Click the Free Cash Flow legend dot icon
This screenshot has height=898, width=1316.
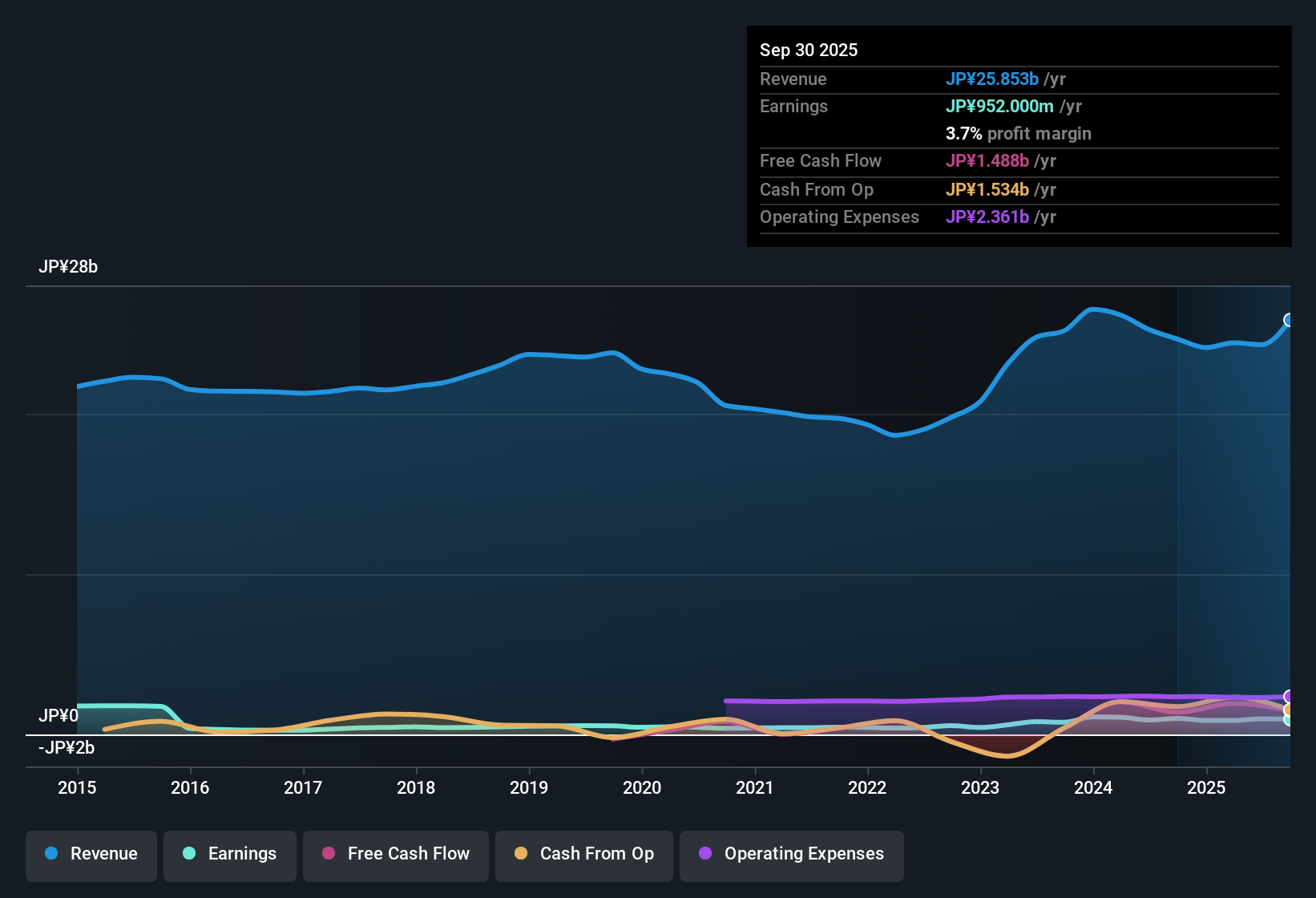tap(329, 854)
